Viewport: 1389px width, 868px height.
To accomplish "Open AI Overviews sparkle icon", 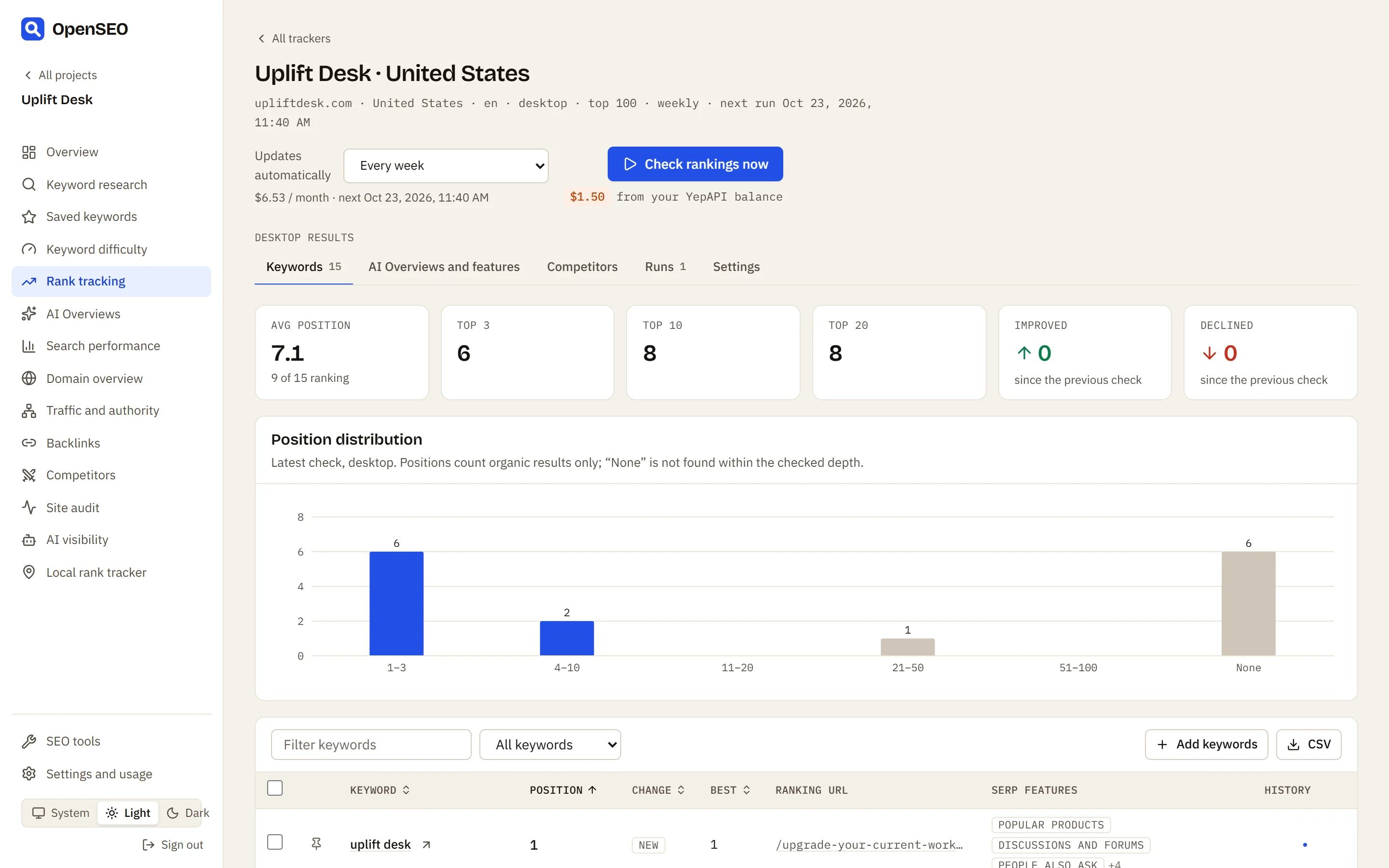I will [29, 313].
